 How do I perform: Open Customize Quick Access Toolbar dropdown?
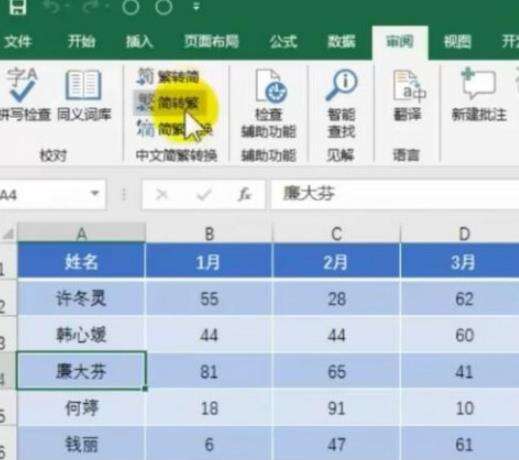(x=196, y=7)
